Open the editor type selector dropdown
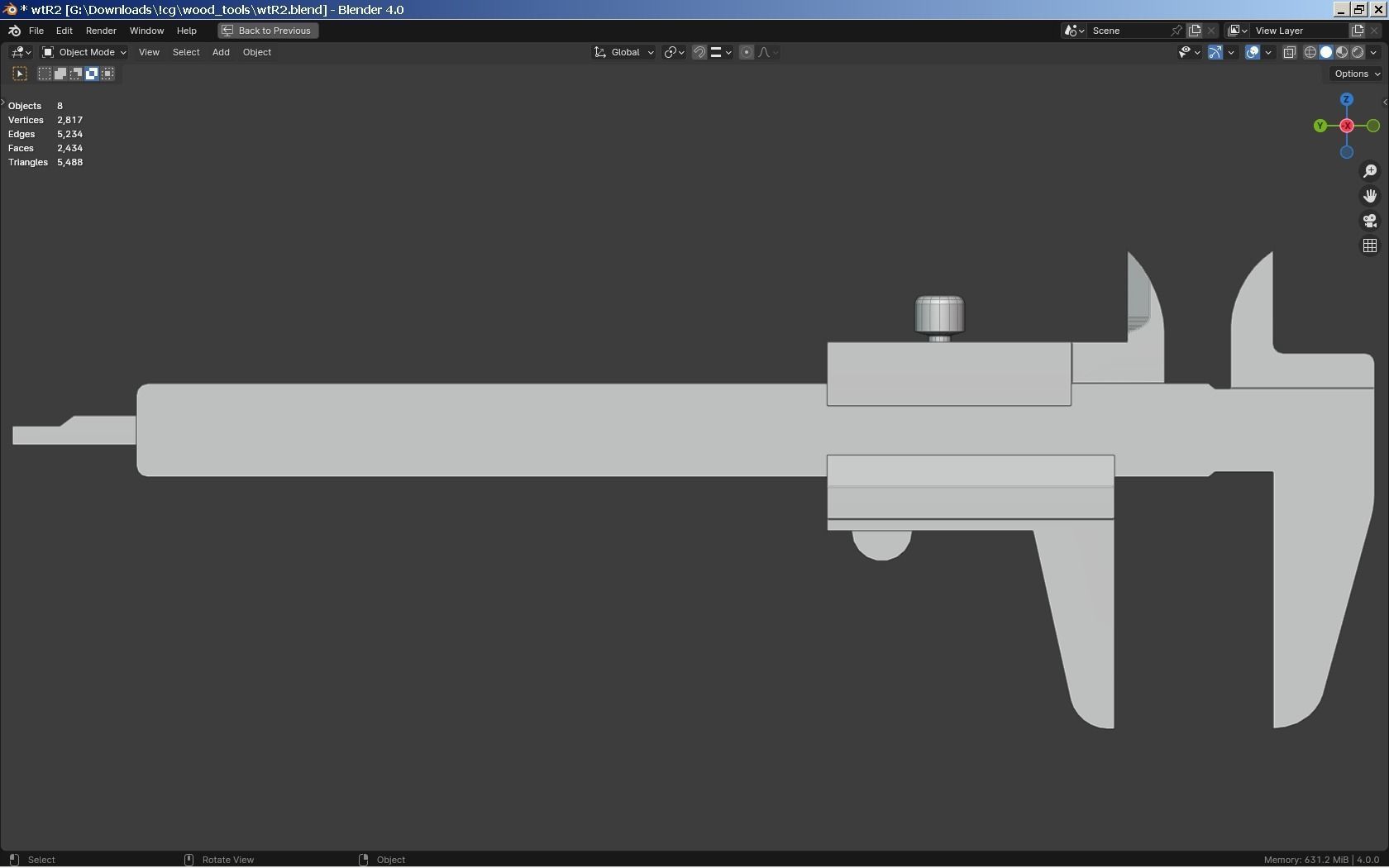The image size is (1389, 868). (21, 52)
